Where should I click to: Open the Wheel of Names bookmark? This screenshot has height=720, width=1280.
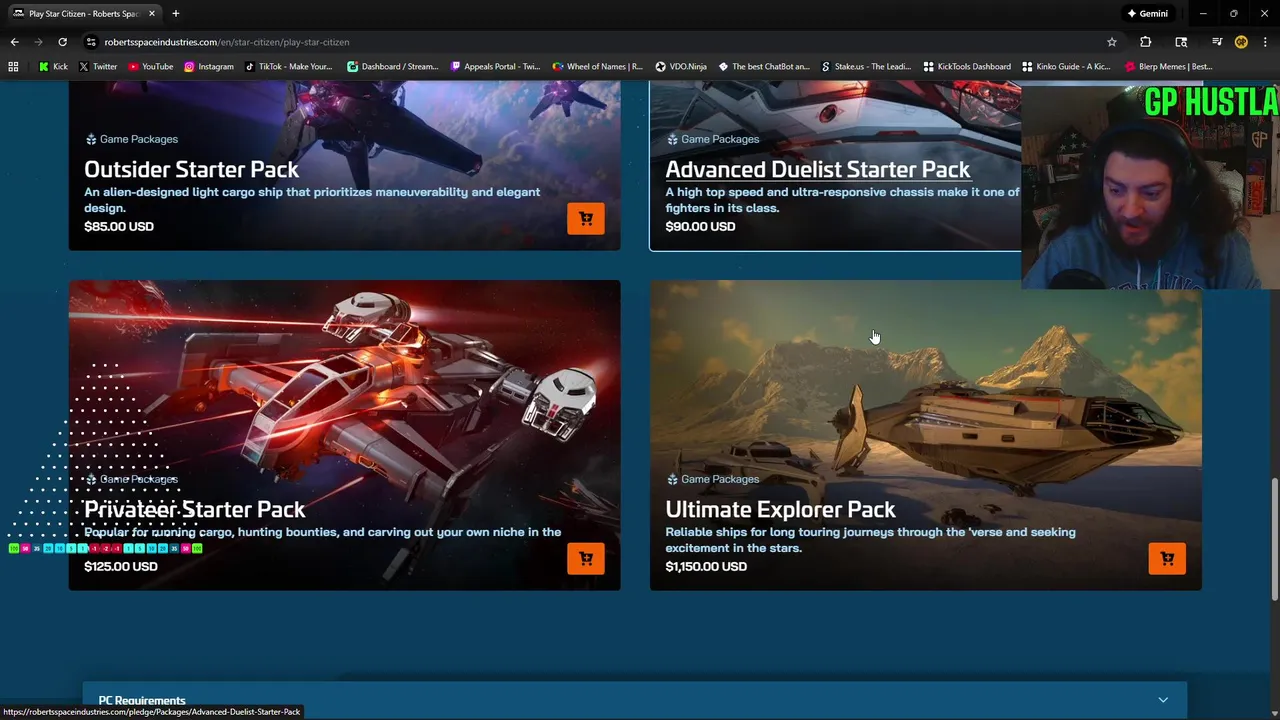[x=597, y=66]
